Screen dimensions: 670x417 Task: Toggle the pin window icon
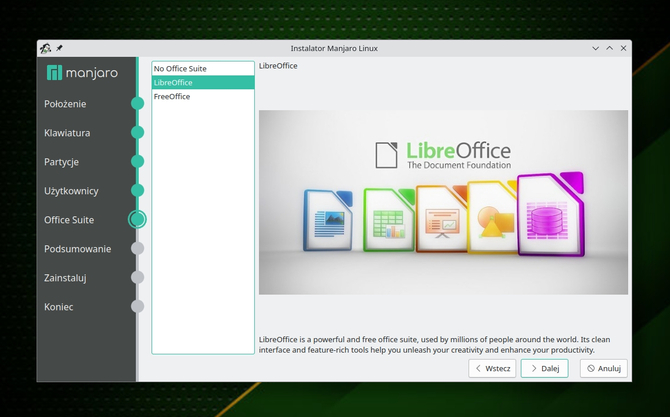[x=59, y=48]
